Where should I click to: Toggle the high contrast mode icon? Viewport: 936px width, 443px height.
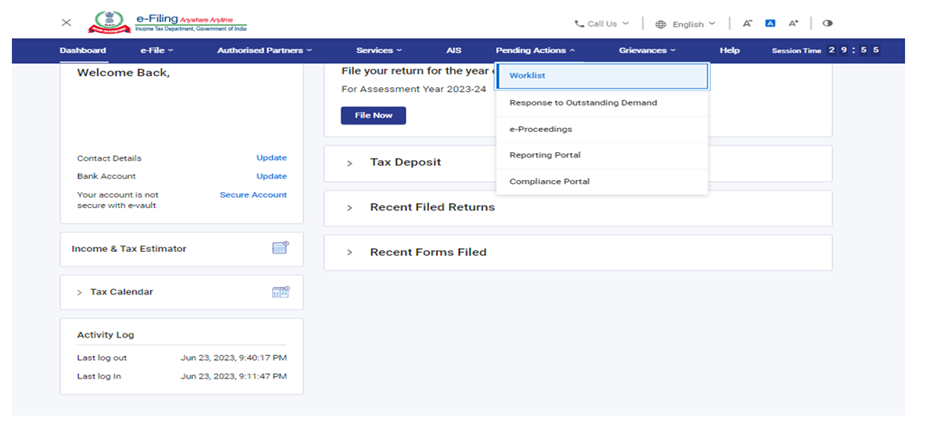[827, 23]
